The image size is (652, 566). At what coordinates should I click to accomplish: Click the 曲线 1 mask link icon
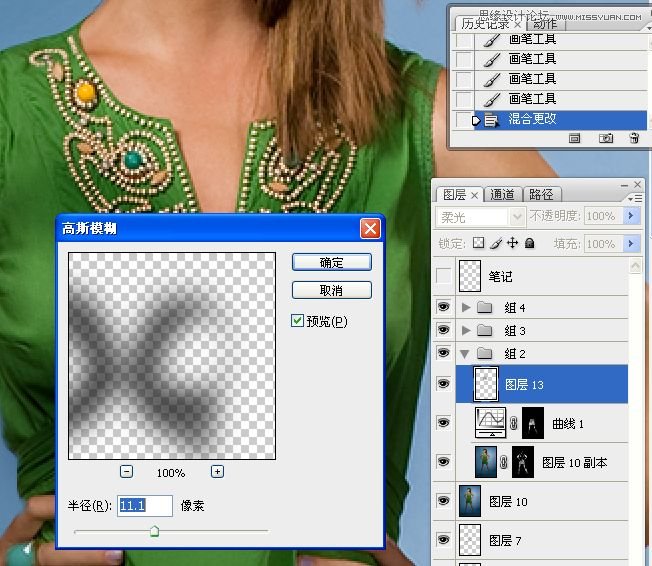(x=514, y=423)
